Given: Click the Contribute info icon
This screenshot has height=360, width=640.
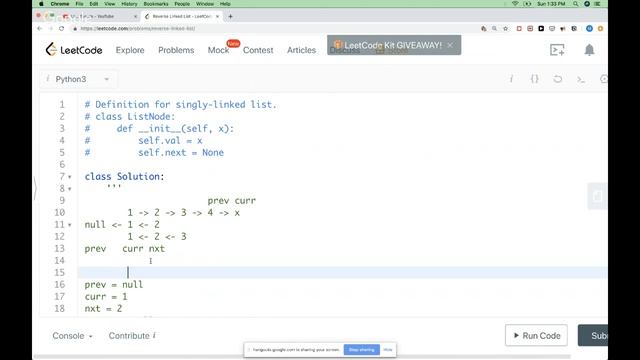Looking at the screenshot, I should click(x=154, y=336).
